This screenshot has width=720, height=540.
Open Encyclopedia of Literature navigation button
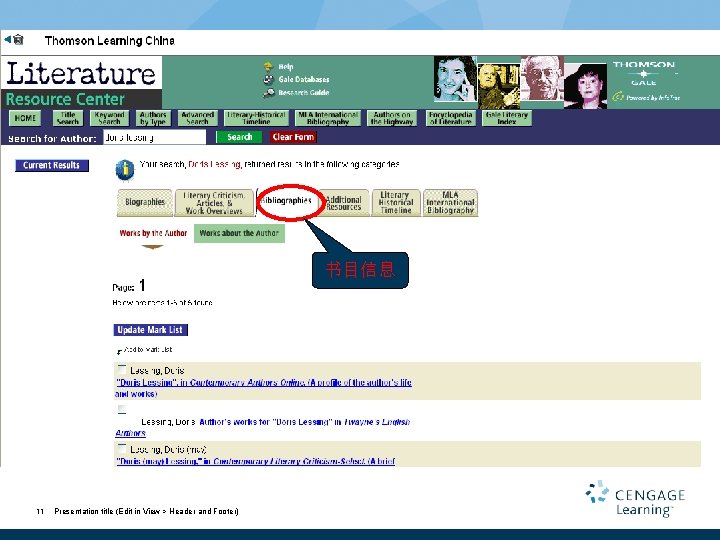click(450, 118)
